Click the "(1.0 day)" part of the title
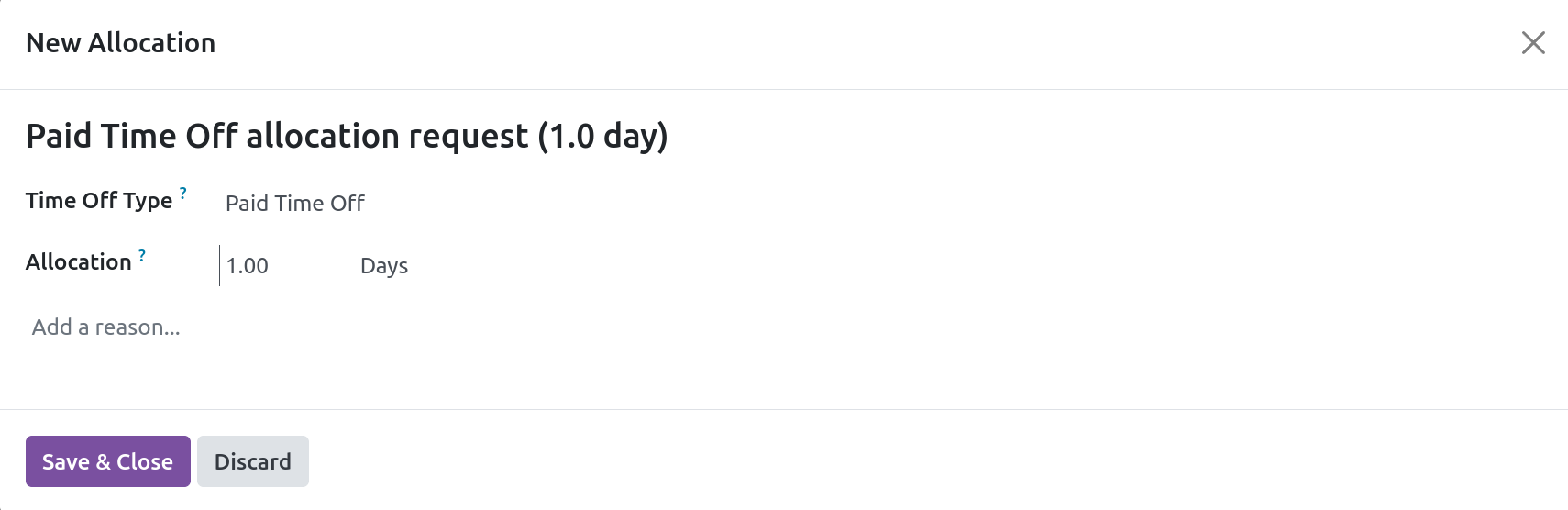The image size is (1568, 510). coord(602,136)
